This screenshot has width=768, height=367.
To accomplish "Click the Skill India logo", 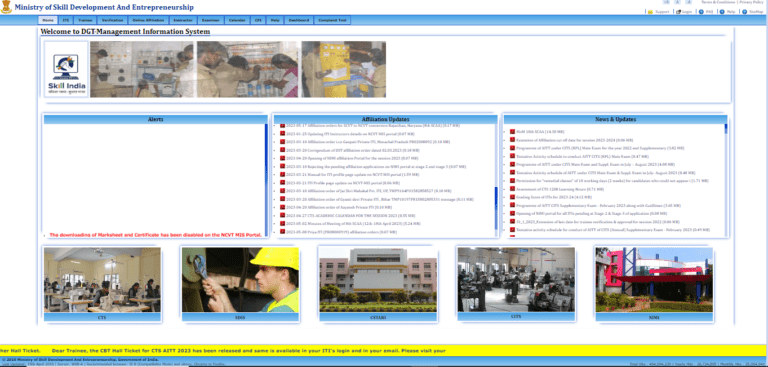I will (67, 69).
